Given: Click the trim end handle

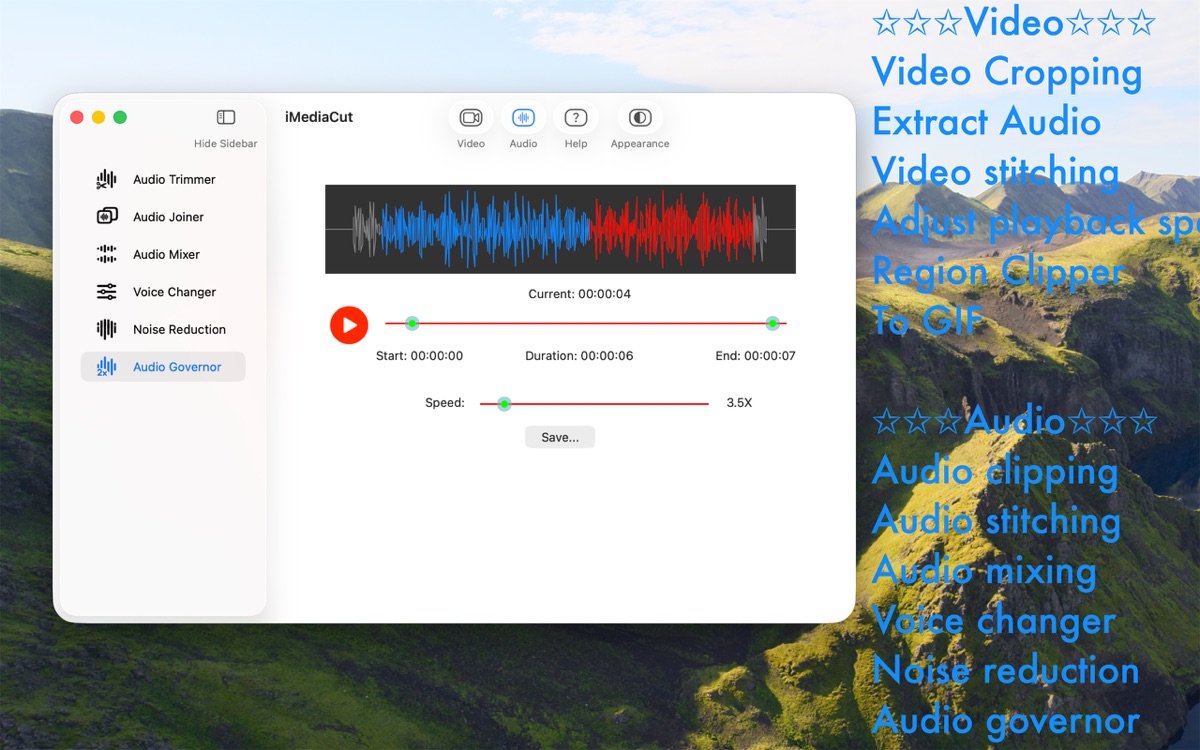Looking at the screenshot, I should (x=772, y=323).
